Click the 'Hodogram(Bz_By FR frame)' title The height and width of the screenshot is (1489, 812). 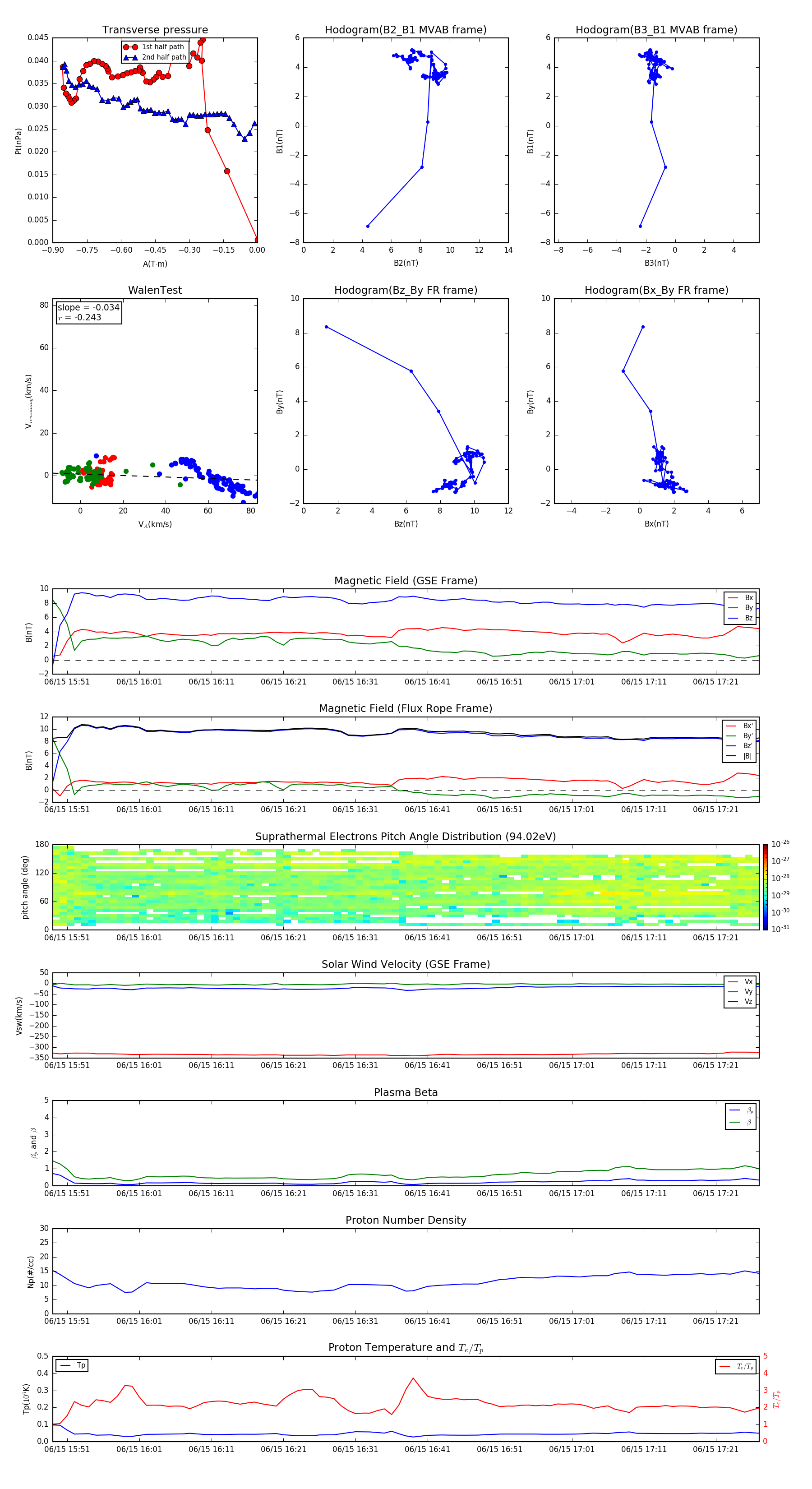coord(406,290)
